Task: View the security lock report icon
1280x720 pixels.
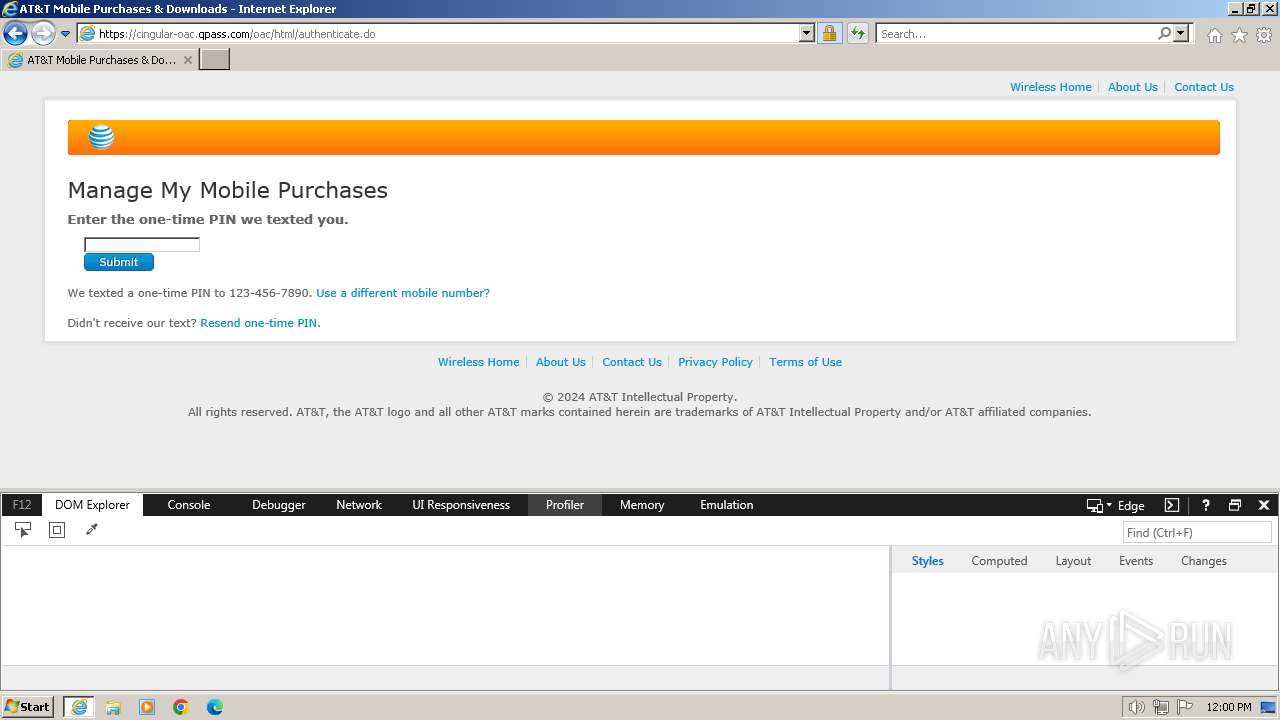Action: (x=829, y=33)
